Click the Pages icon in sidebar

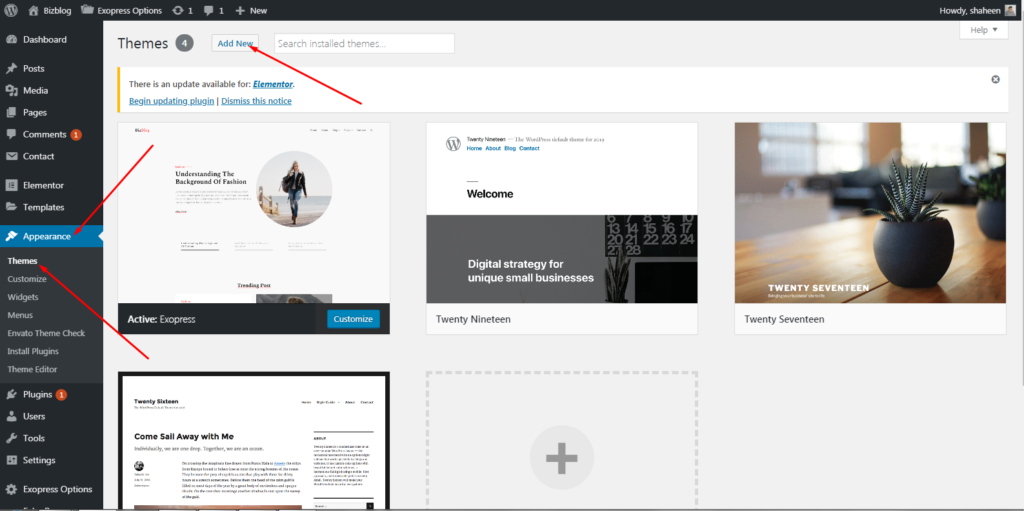(11, 112)
